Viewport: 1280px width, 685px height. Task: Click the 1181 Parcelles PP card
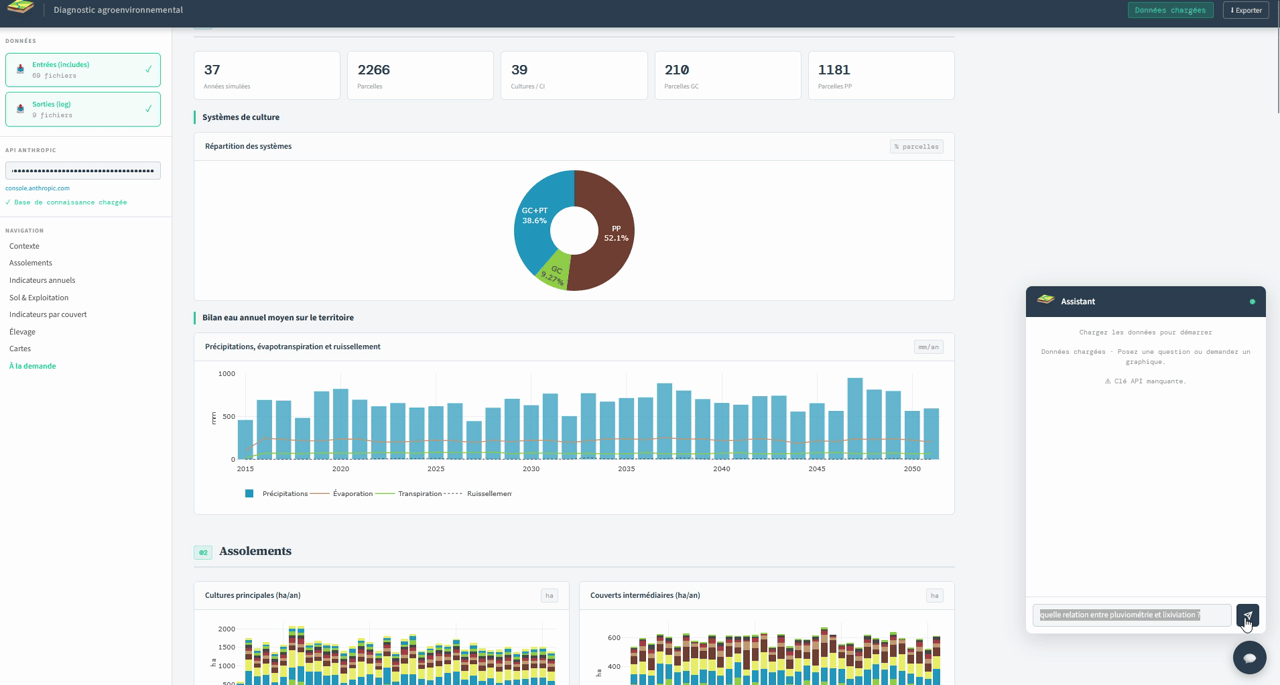point(881,75)
